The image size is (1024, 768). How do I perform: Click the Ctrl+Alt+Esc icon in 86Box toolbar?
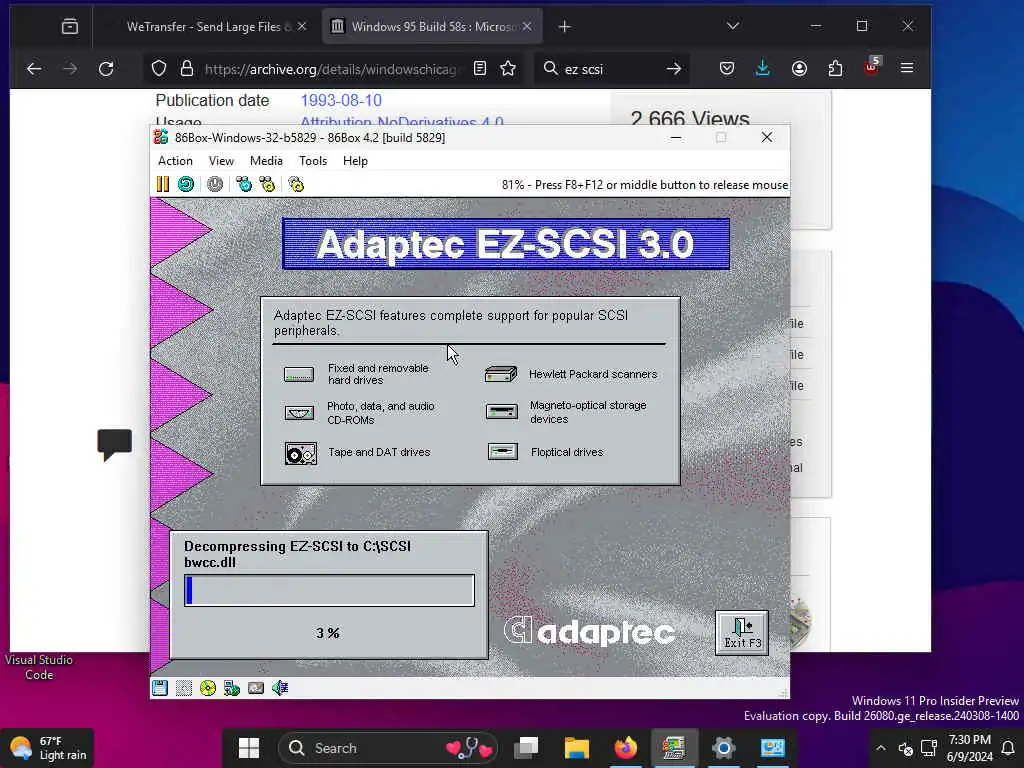pos(267,184)
